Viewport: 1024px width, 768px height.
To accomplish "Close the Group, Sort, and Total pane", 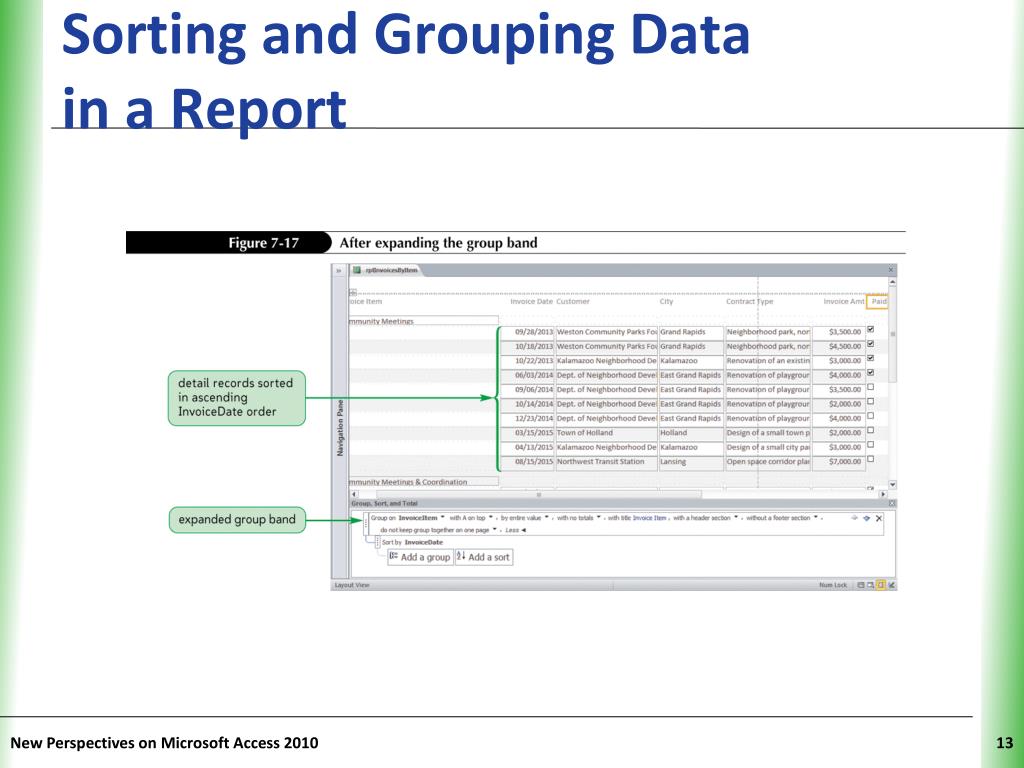I will (892, 504).
